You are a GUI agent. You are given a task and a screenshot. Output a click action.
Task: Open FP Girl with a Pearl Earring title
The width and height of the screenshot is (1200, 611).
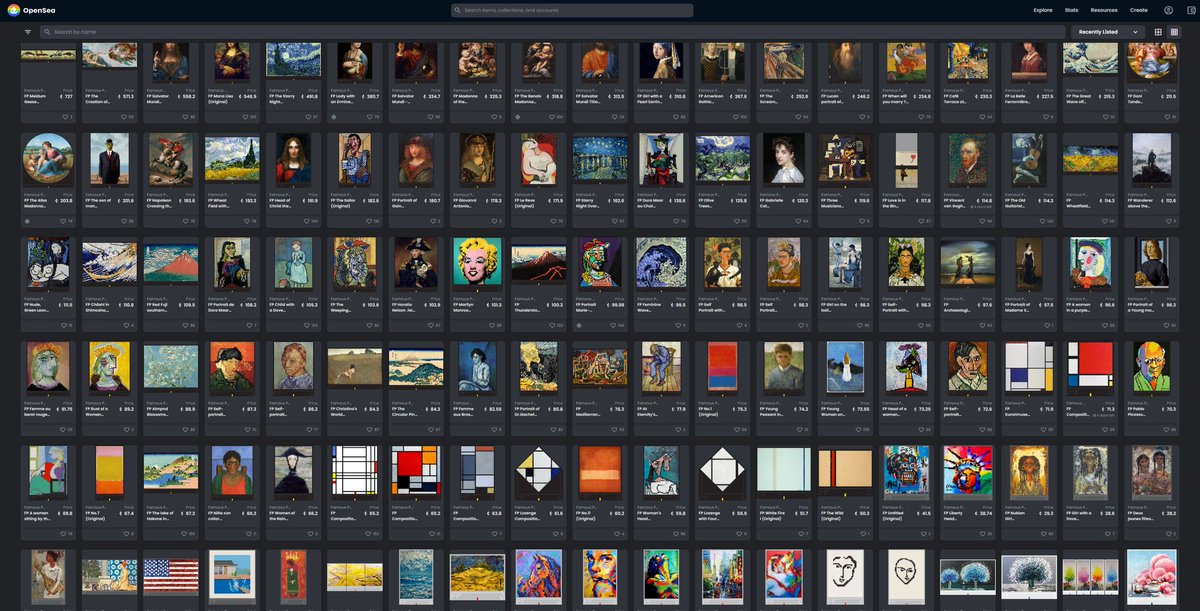click(x=652, y=98)
